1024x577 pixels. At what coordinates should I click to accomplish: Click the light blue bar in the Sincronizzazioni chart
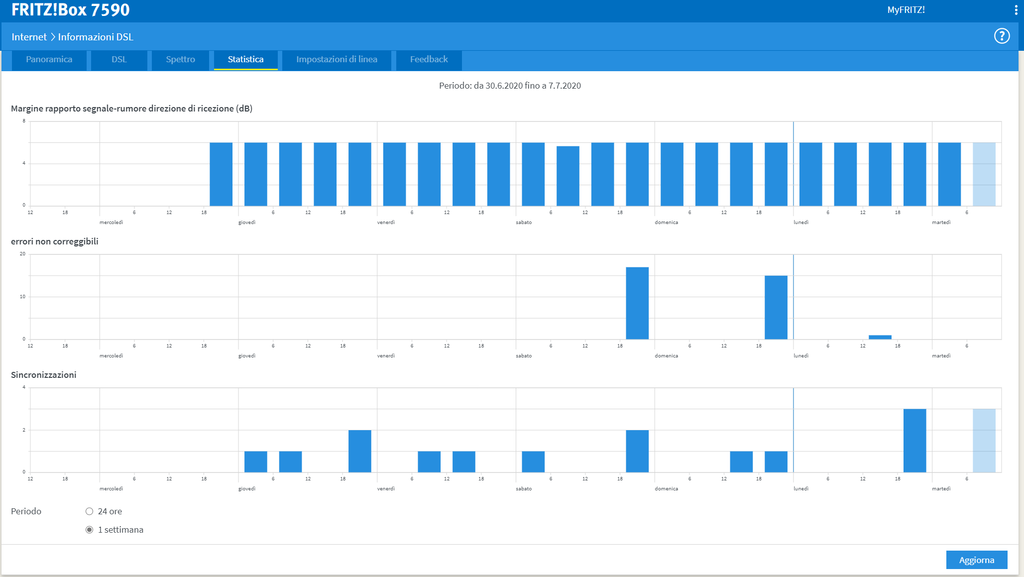(984, 440)
